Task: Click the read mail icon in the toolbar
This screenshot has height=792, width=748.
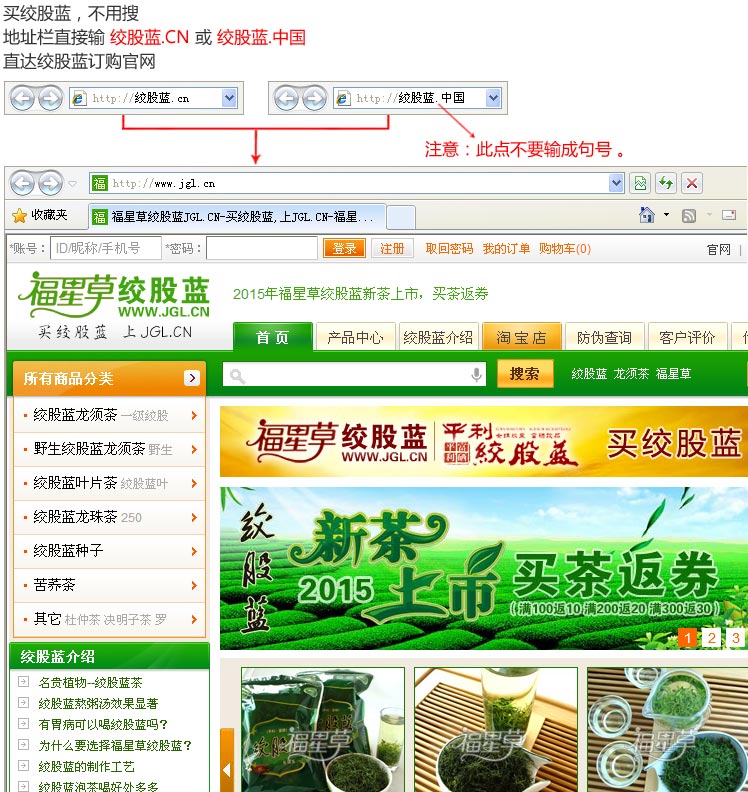Action: pos(729,215)
